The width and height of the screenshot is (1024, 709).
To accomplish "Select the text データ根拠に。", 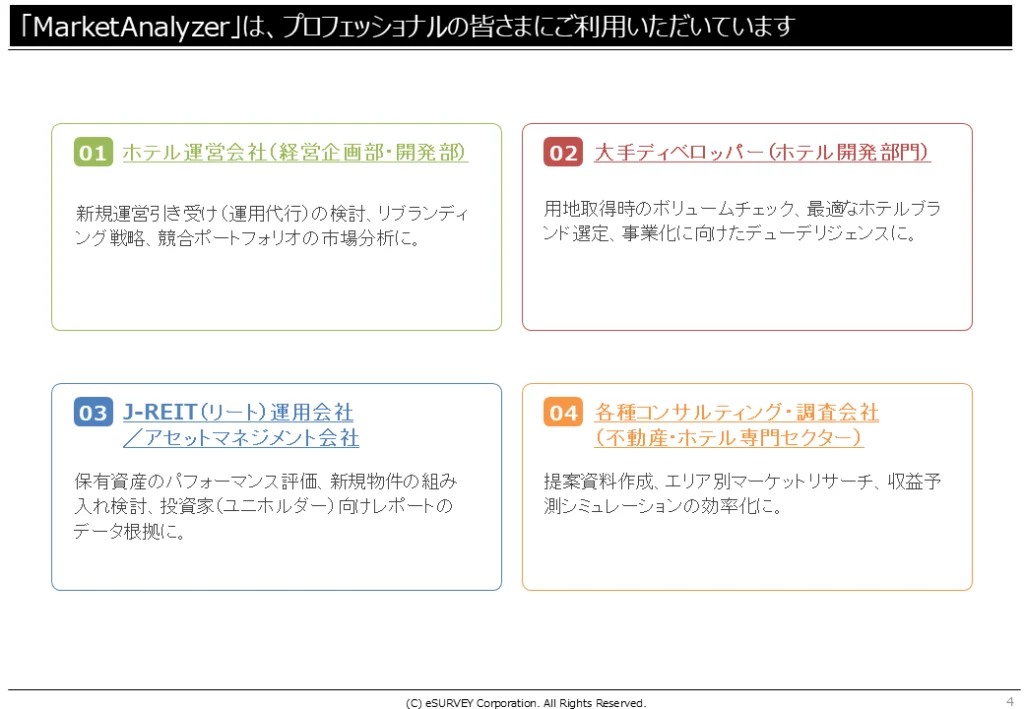I will point(130,531).
